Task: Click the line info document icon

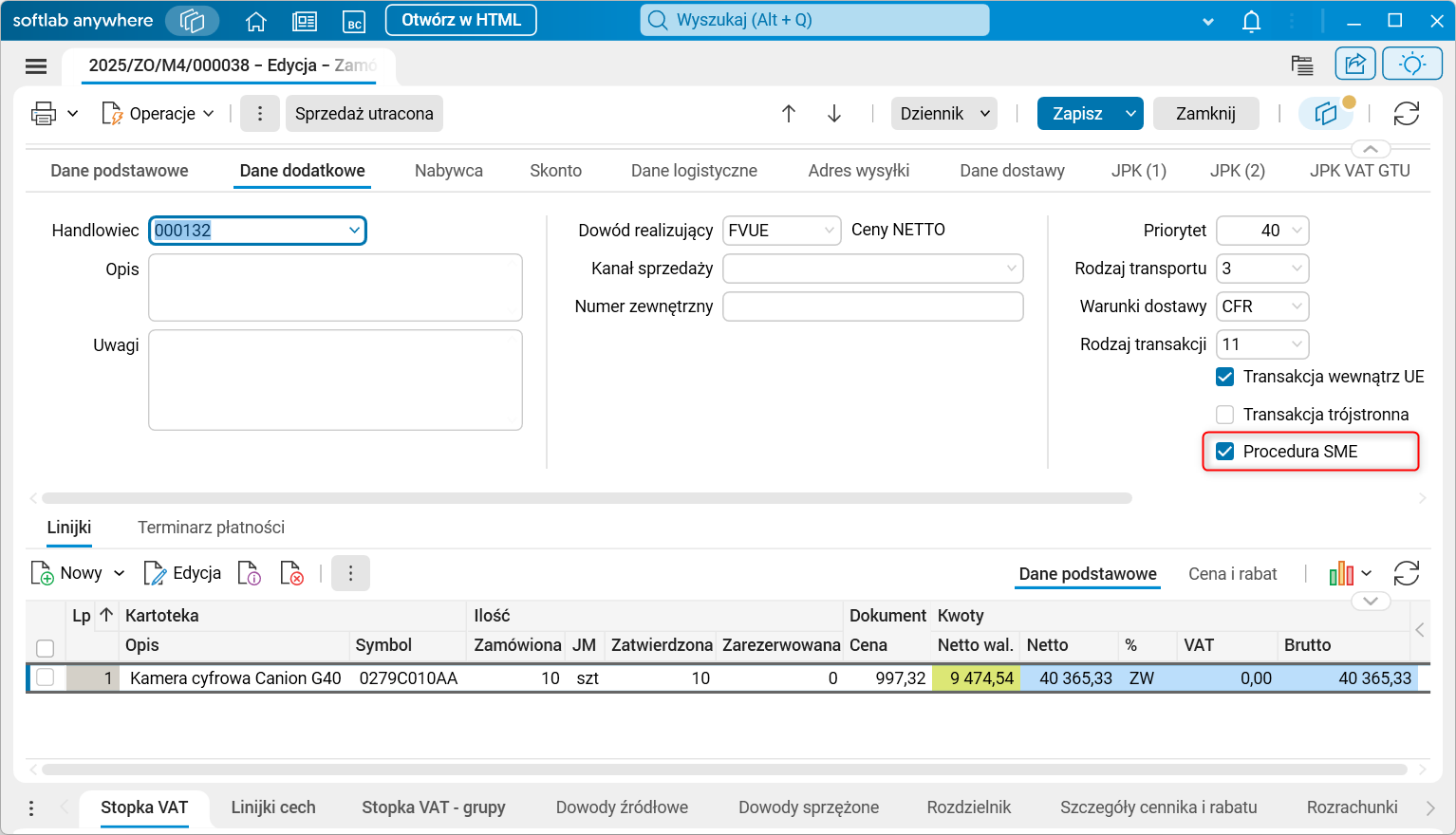Action: 250,573
